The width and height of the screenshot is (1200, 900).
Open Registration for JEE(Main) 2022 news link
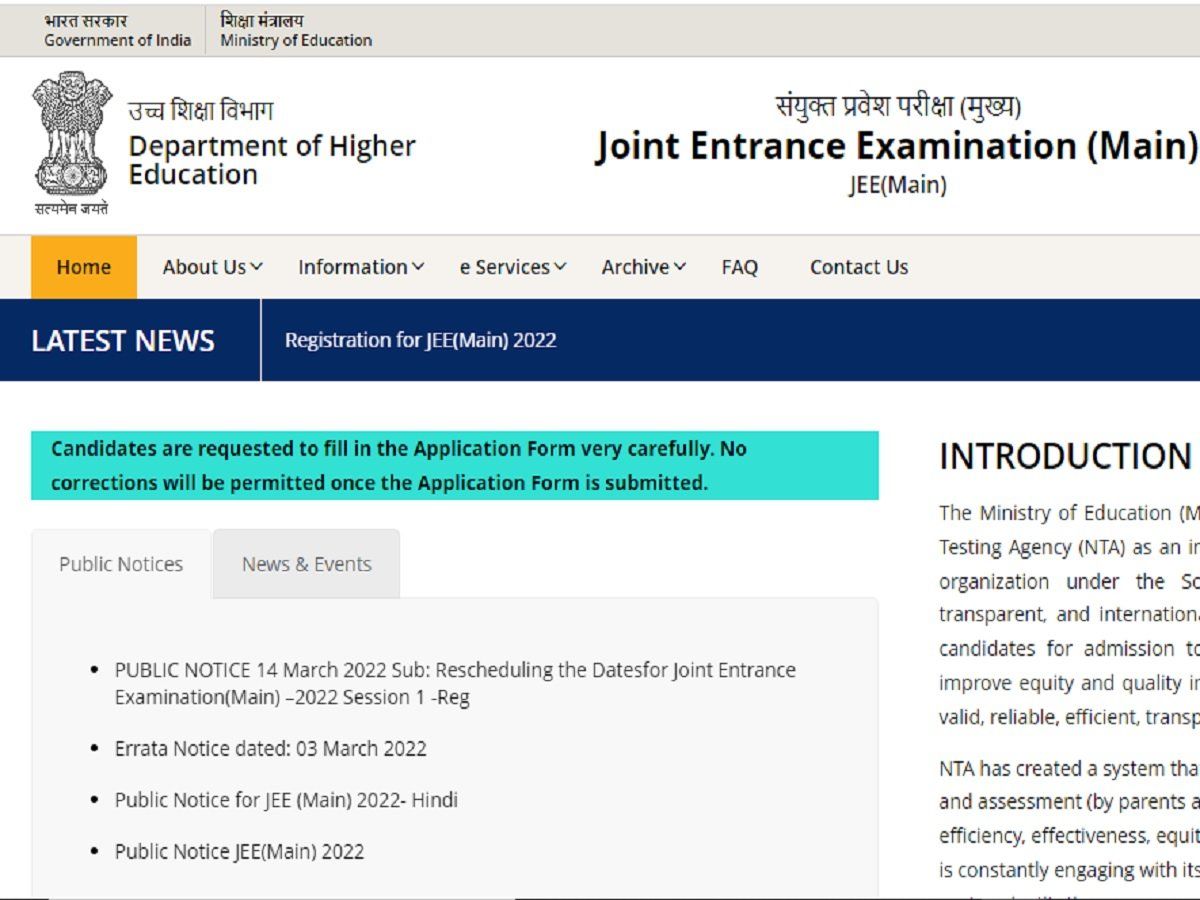click(x=421, y=340)
